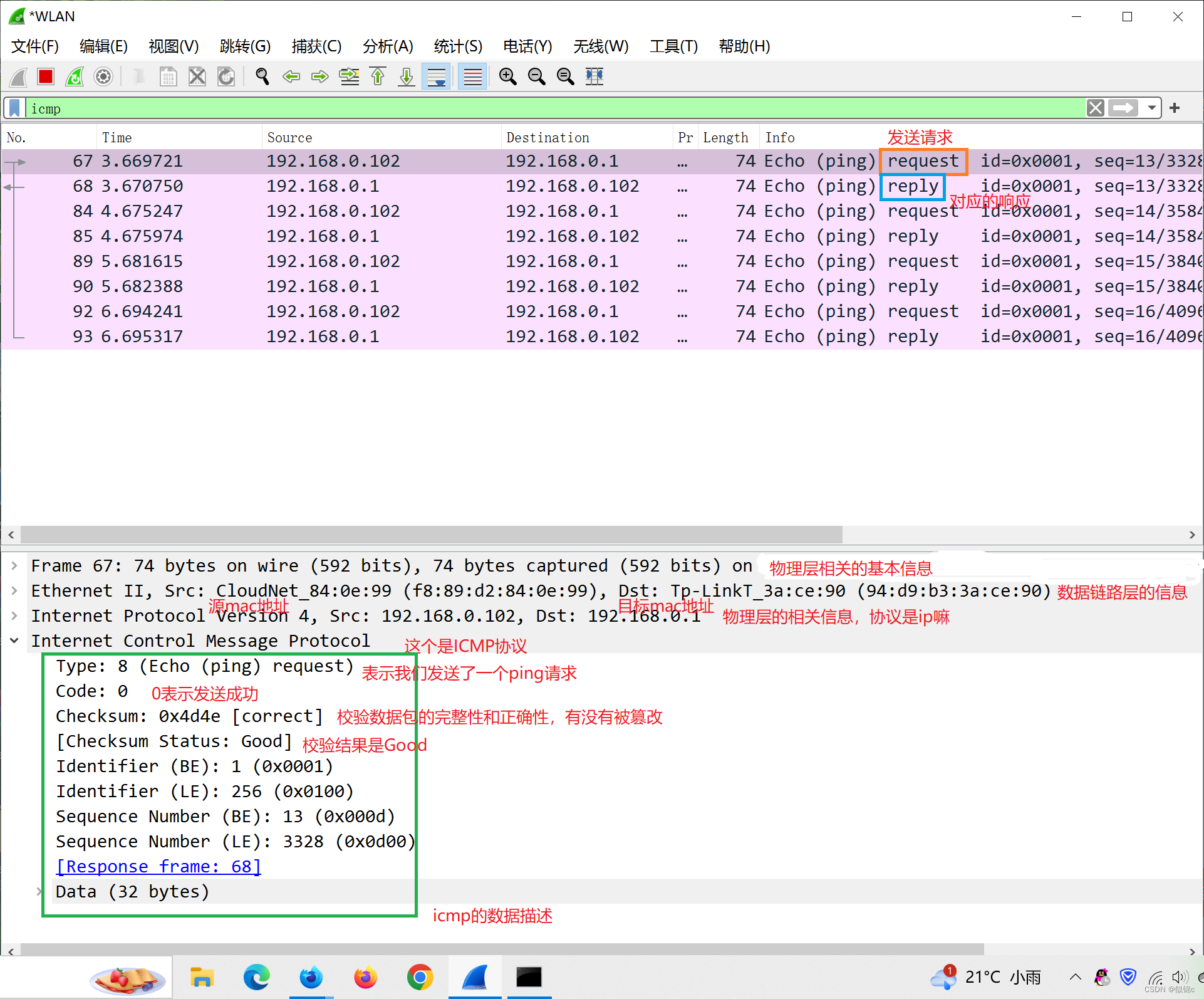1204x999 pixels.
Task: Toggle packet coloring rules
Action: pos(472,76)
